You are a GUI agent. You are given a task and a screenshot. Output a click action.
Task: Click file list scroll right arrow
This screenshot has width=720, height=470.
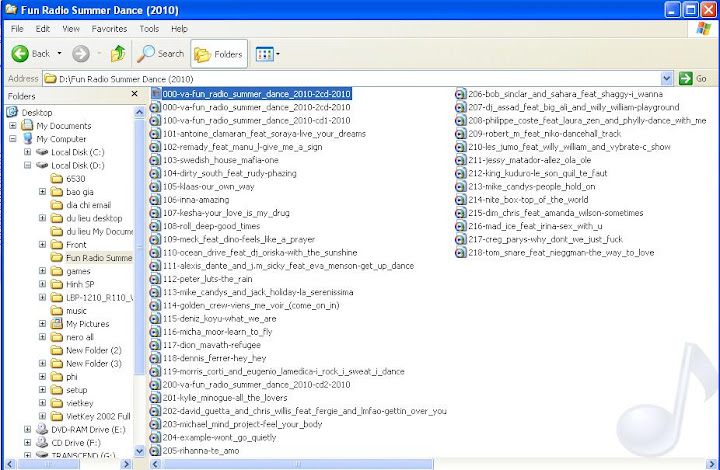(712, 464)
